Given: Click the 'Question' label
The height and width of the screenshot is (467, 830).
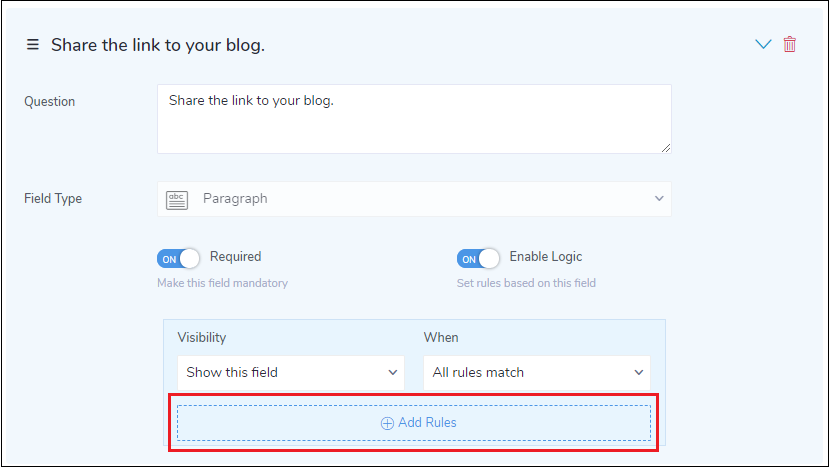Looking at the screenshot, I should 49,101.
